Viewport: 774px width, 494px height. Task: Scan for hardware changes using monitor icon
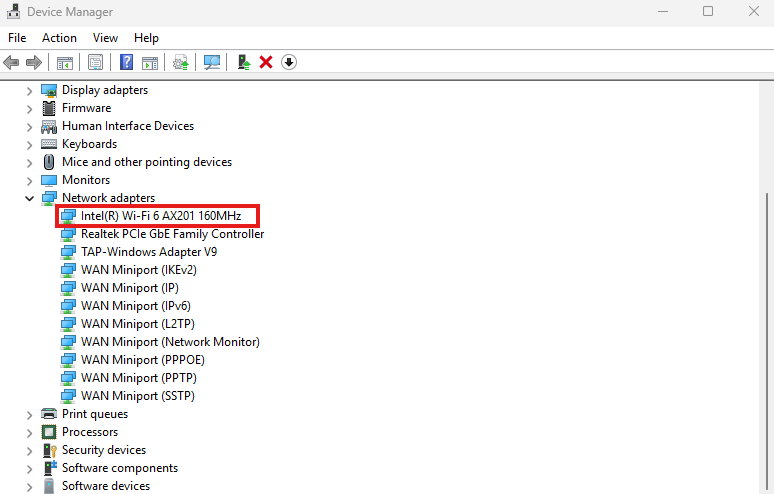pos(212,62)
